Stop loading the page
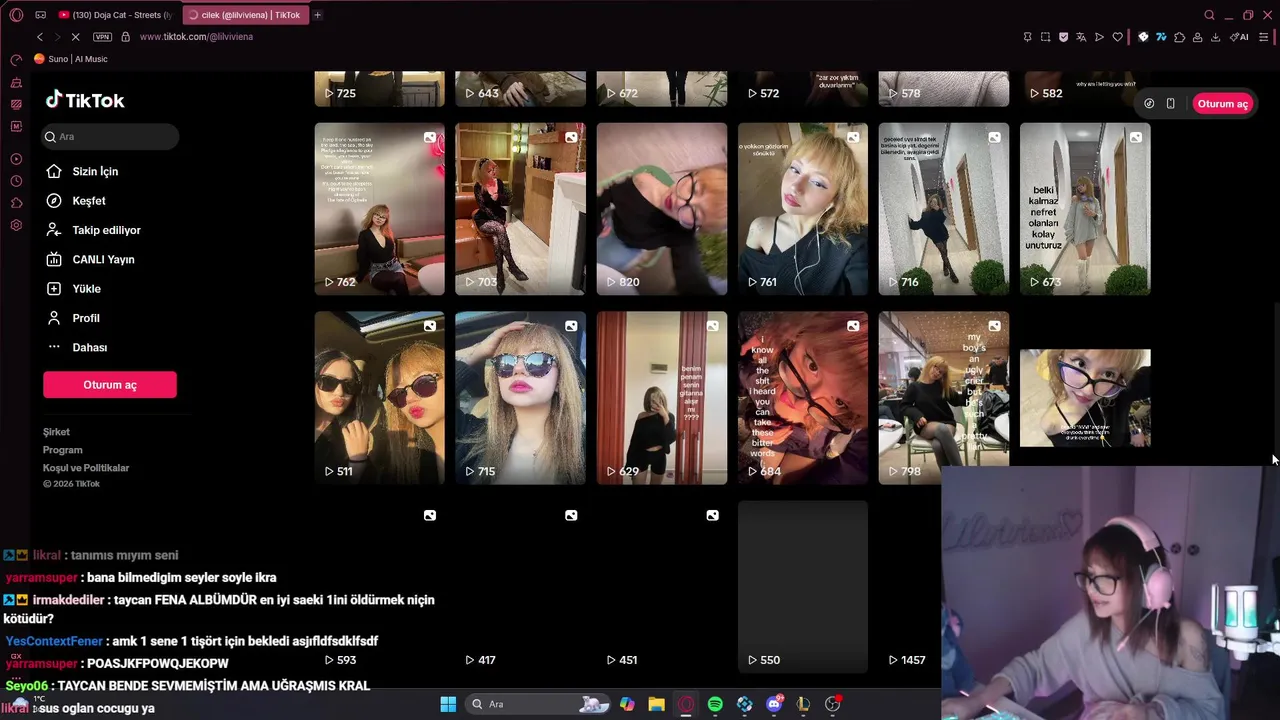Screen dimensions: 1280x720 [75, 37]
